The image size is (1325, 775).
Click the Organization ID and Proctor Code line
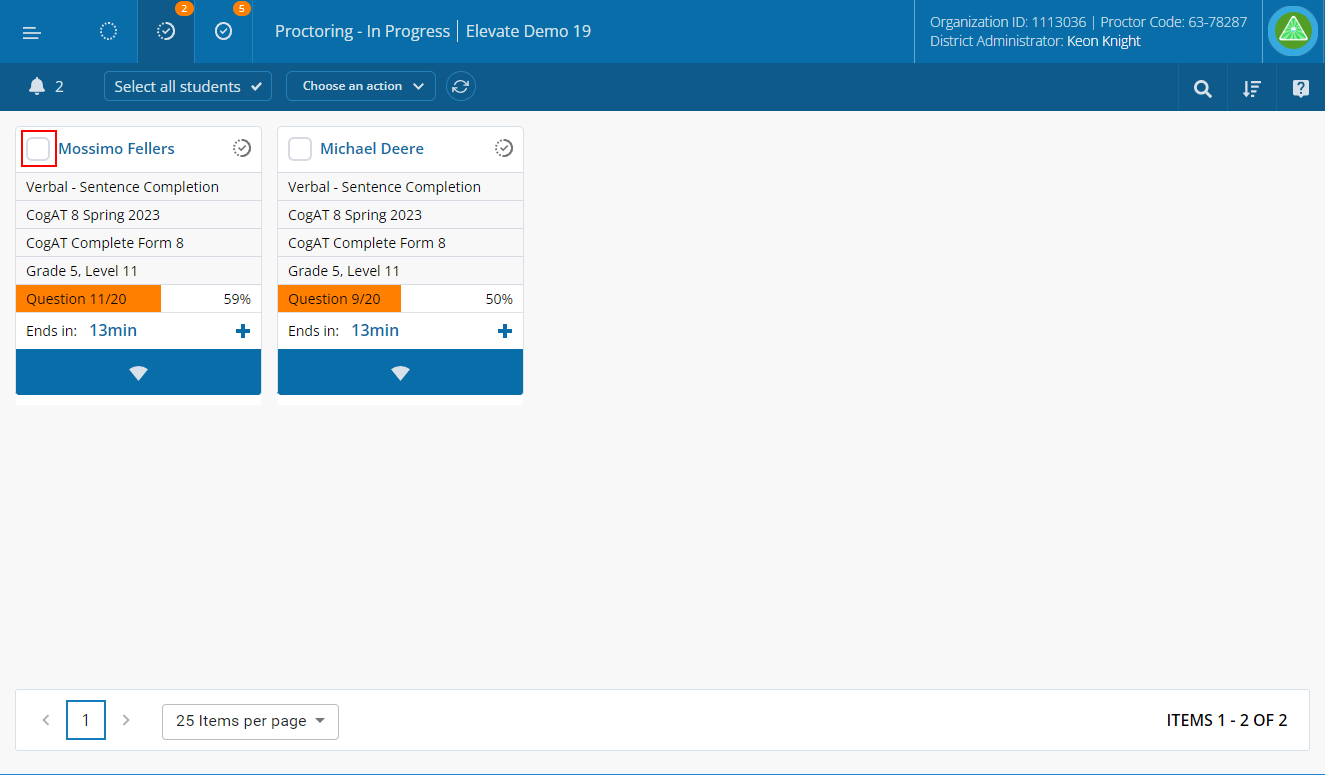coord(1088,21)
